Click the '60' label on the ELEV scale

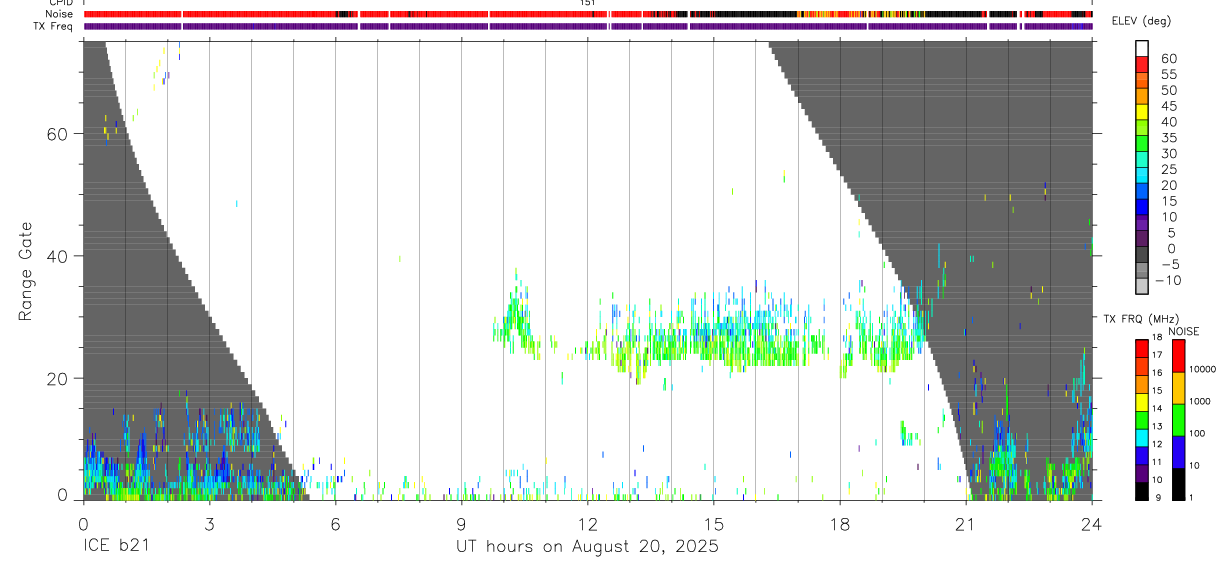[x=1167, y=59]
